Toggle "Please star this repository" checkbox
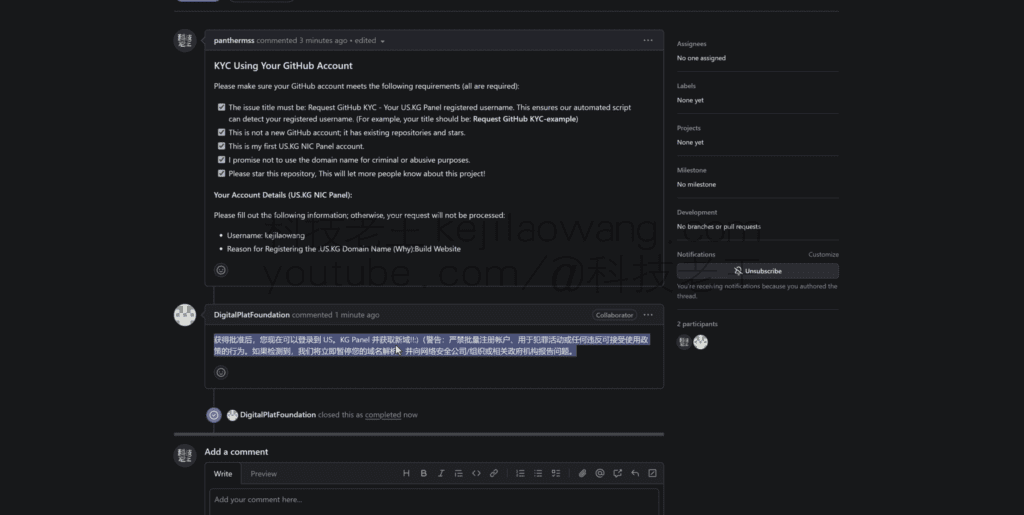The height and width of the screenshot is (515, 1024). 222,173
